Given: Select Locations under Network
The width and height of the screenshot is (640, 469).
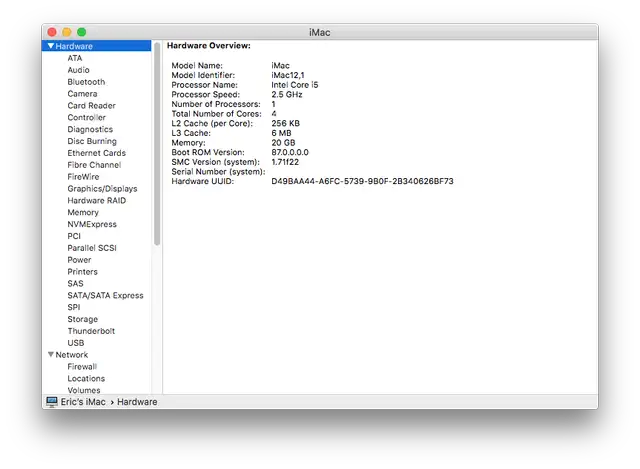Looking at the screenshot, I should click(x=86, y=378).
